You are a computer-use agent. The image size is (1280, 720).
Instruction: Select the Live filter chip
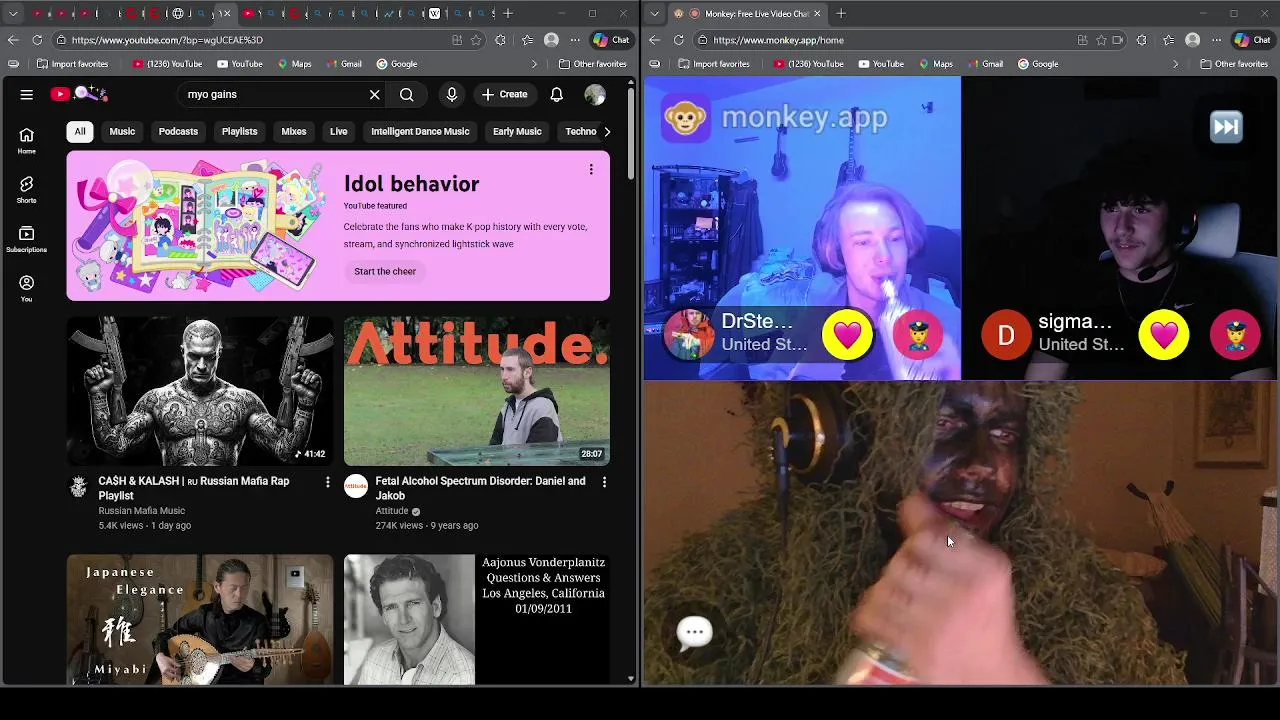[x=339, y=131]
